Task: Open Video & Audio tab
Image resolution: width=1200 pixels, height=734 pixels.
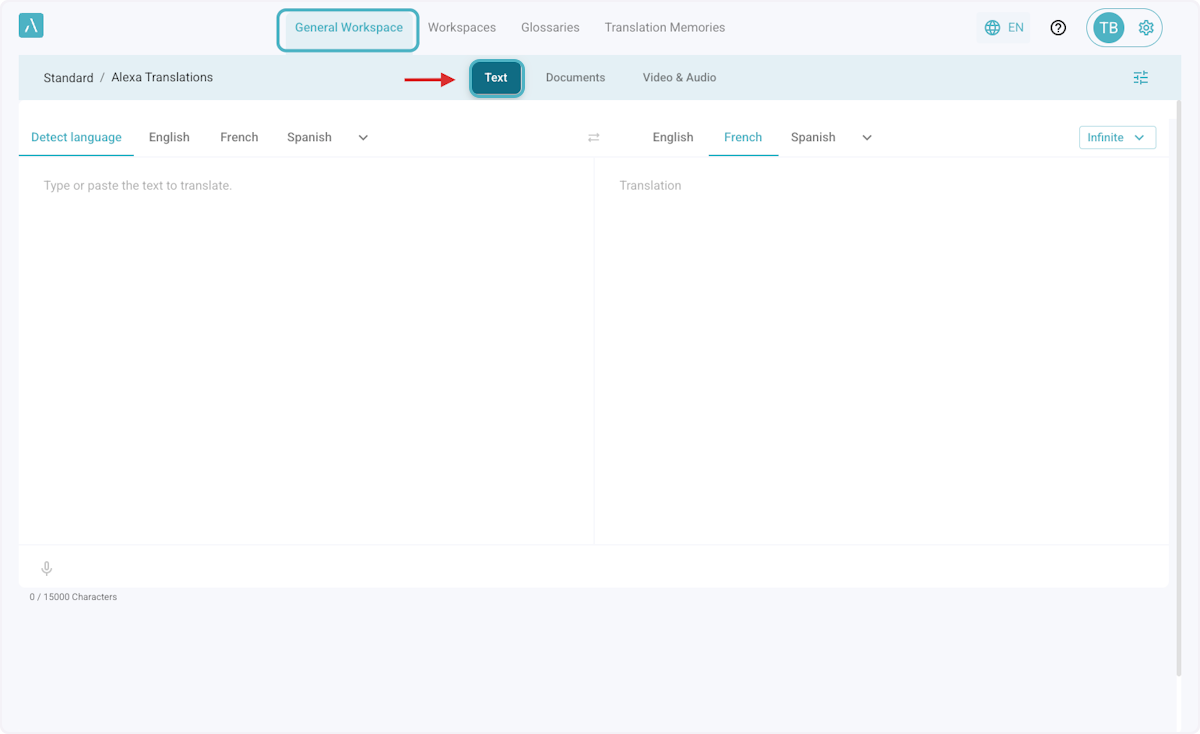Action: click(679, 78)
